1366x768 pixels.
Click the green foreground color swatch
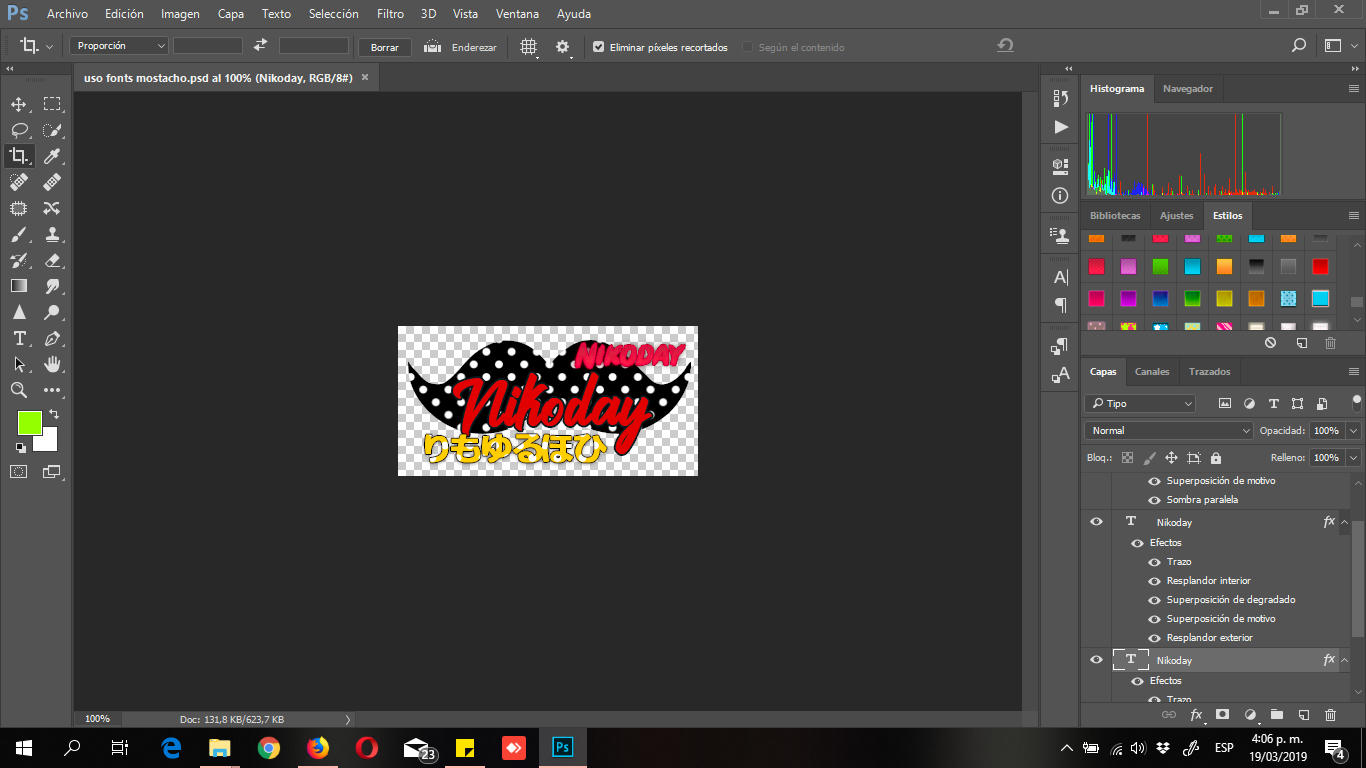click(x=30, y=423)
